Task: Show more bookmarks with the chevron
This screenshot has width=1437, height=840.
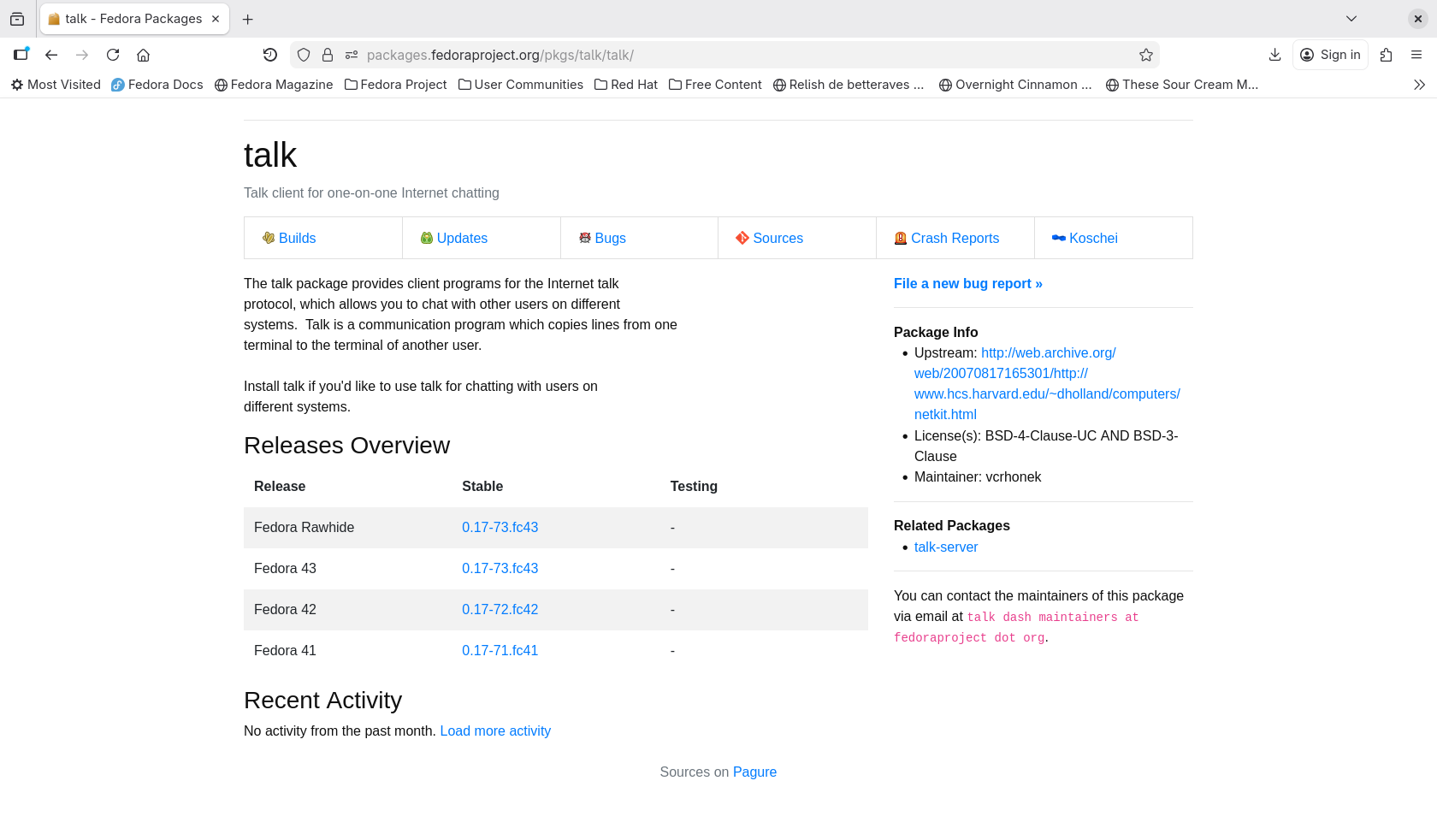Action: tap(1419, 85)
